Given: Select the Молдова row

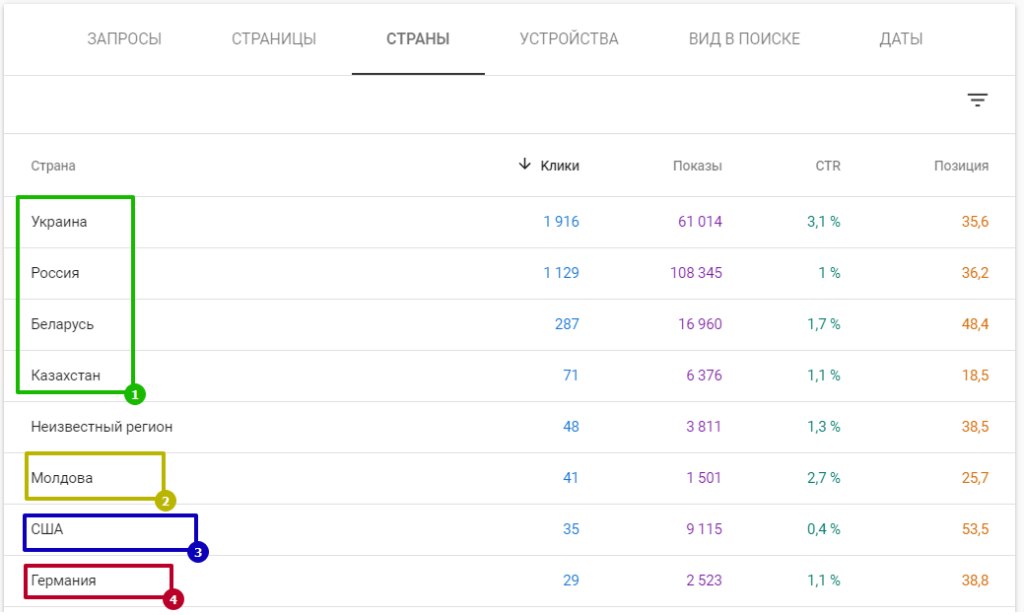Looking at the screenshot, I should pos(509,478).
